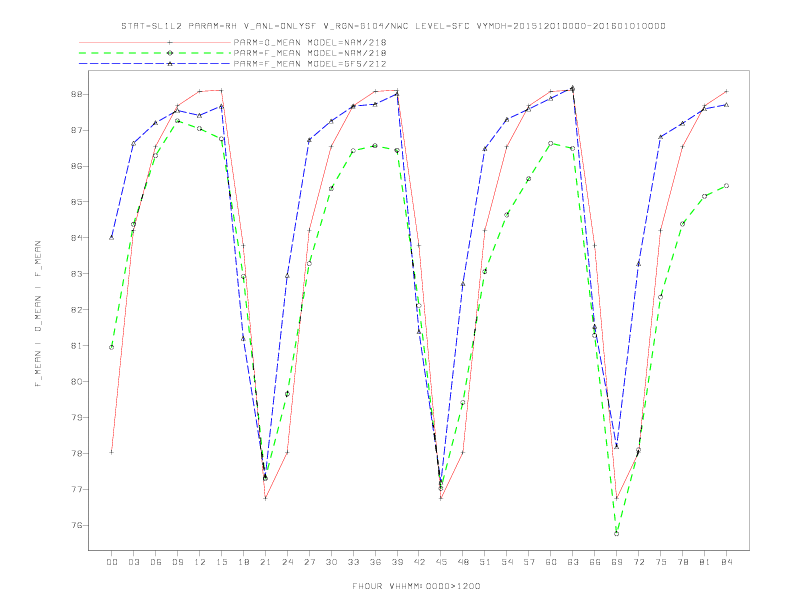Click the x-axis forecast hour label 21
Viewport: 792px width, 612px height.
coord(265,562)
